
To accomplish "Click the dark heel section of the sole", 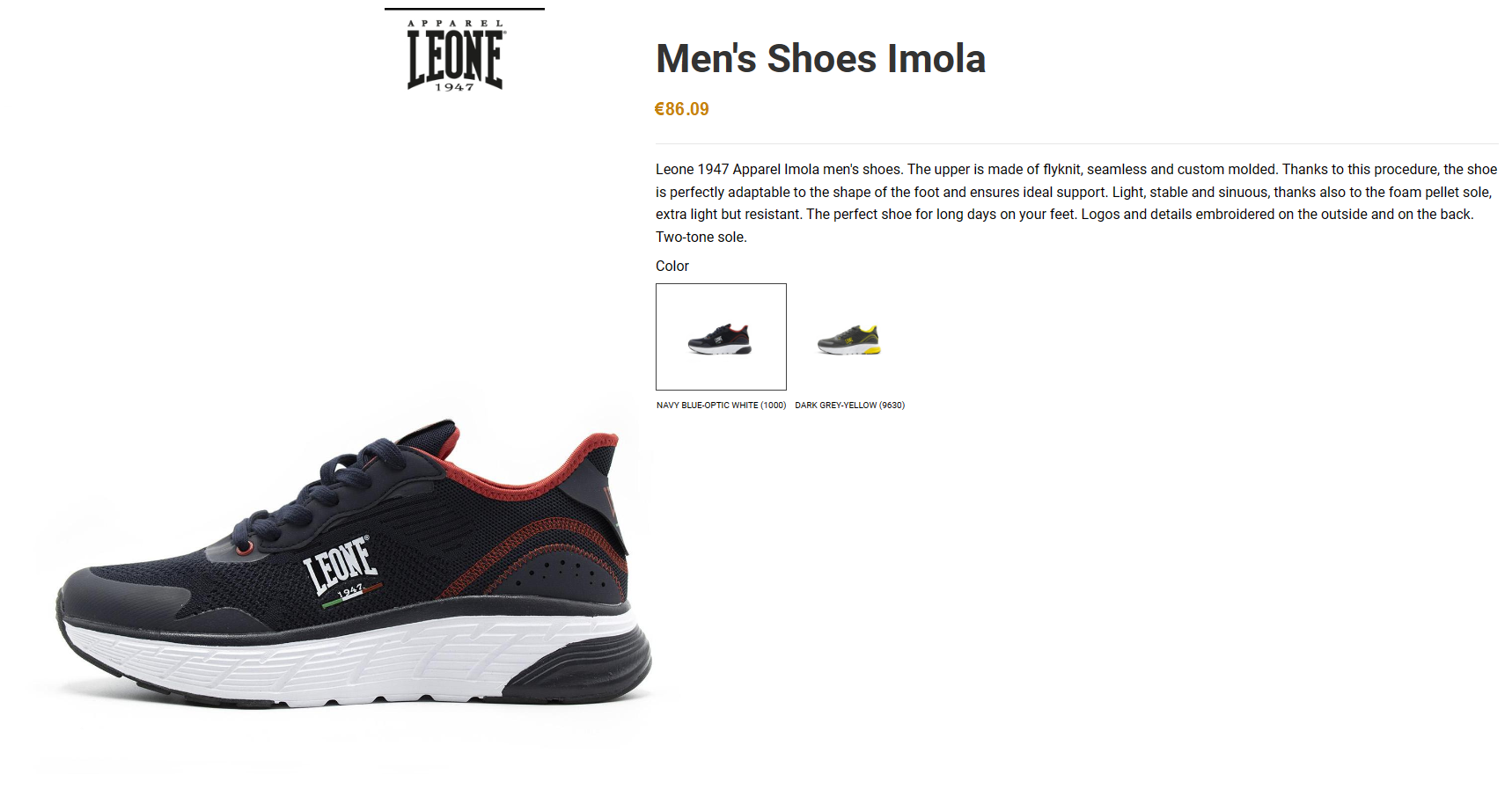I will [581, 670].
